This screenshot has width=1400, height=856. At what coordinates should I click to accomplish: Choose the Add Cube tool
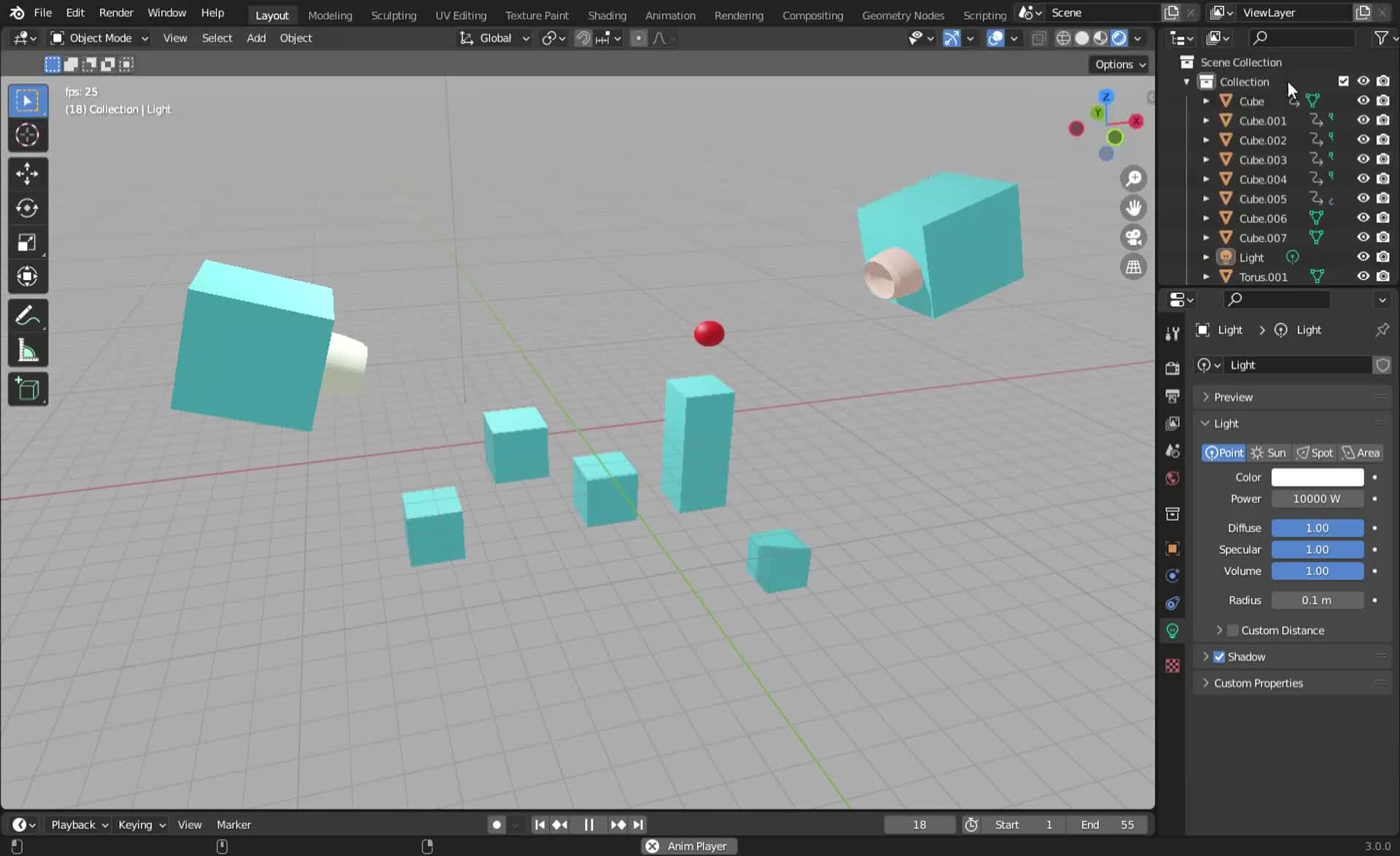[x=27, y=389]
